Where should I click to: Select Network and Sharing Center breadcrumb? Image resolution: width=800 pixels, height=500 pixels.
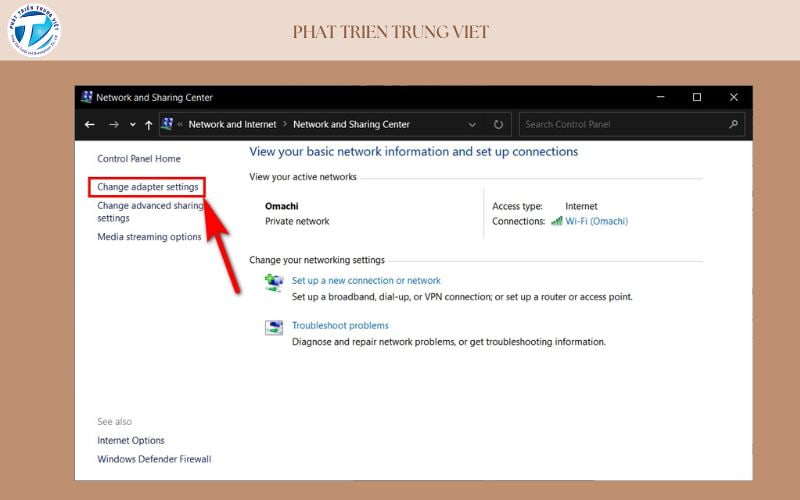tap(351, 125)
